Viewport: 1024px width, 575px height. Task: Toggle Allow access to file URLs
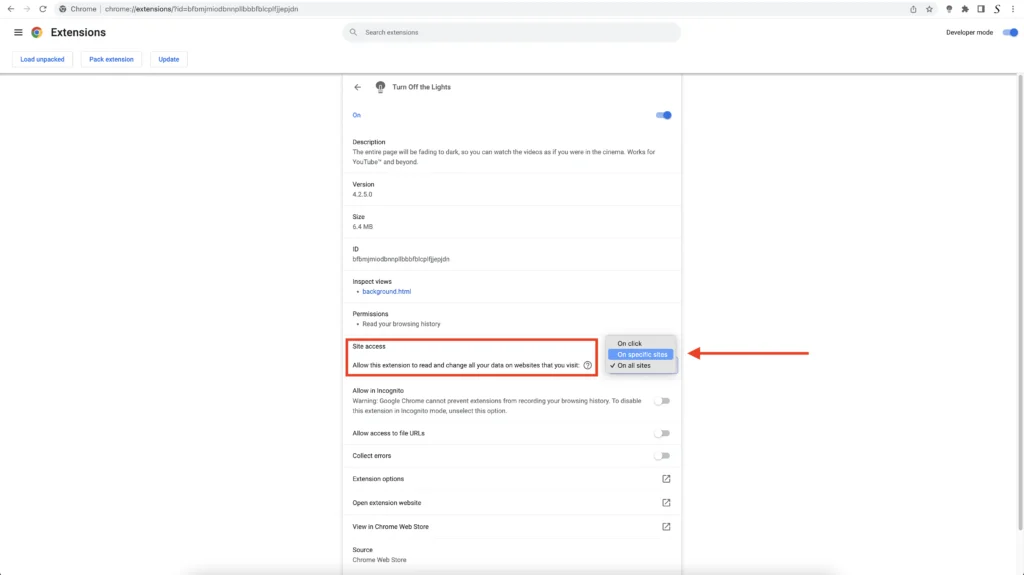(662, 433)
